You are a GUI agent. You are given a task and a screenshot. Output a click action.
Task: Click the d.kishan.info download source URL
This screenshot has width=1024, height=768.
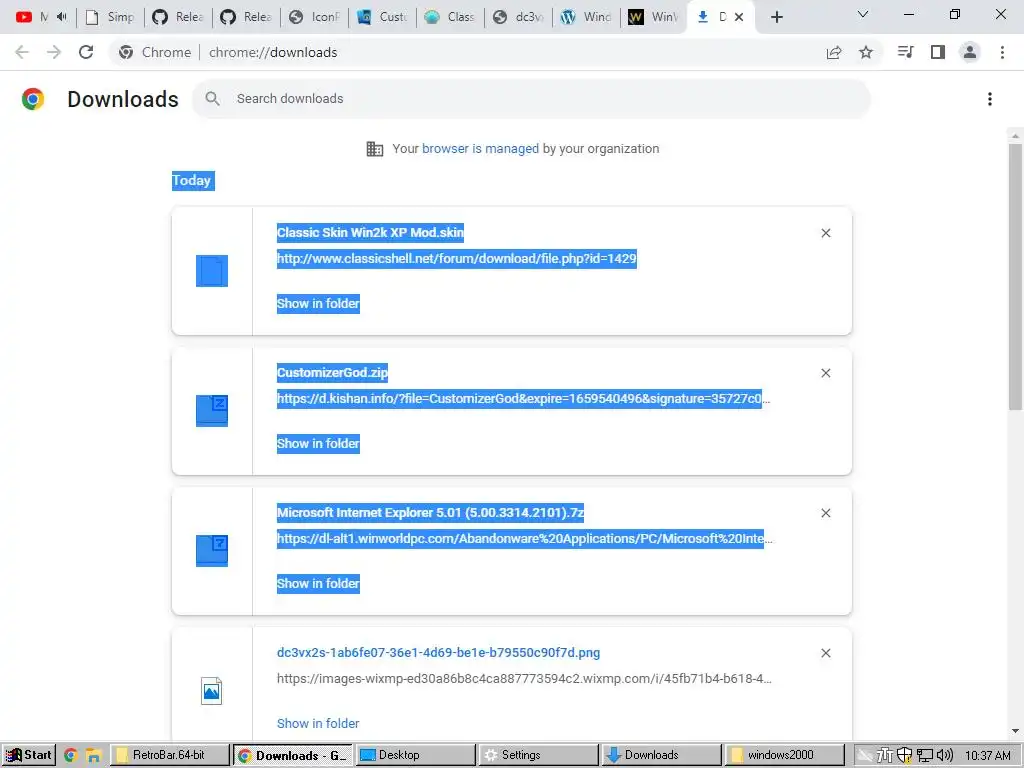pos(523,398)
